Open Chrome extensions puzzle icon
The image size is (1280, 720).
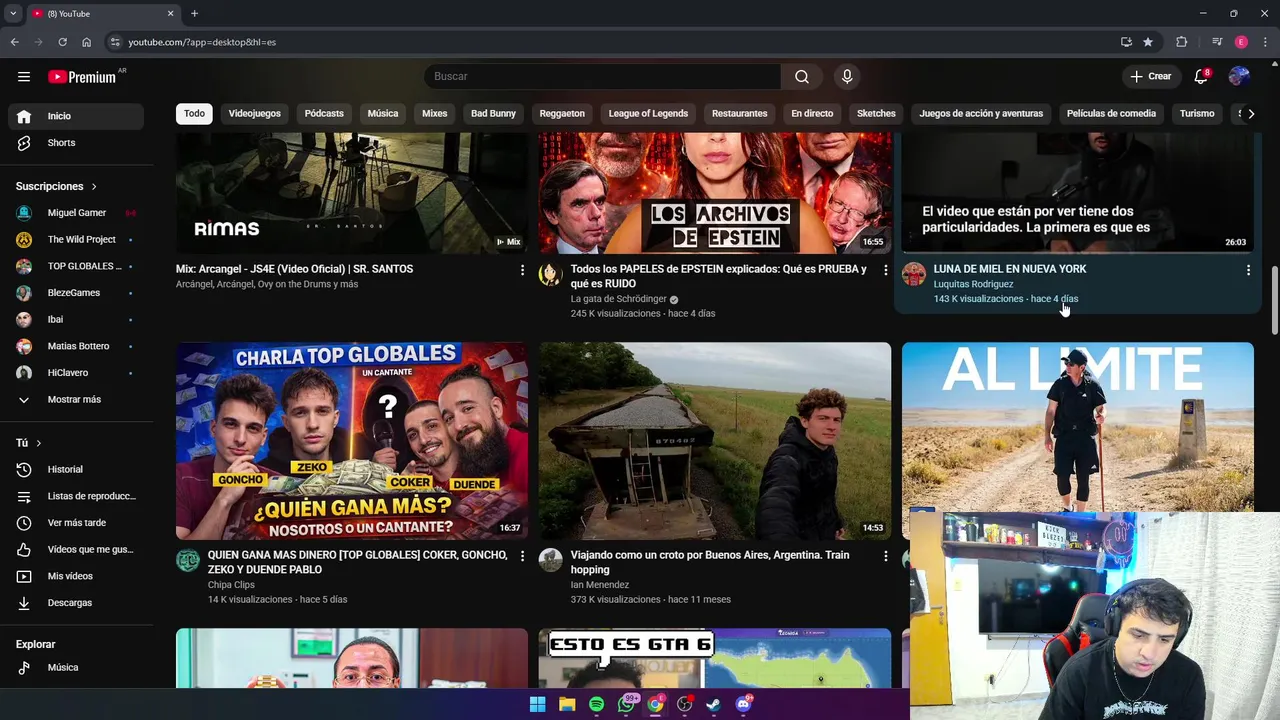click(x=1181, y=42)
